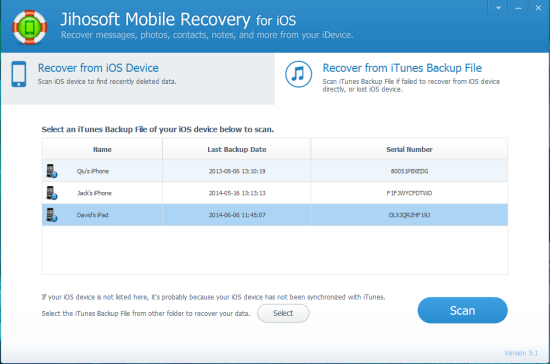
Task: Switch to Recover from iTunes Backup File tab
Action: 412,79
